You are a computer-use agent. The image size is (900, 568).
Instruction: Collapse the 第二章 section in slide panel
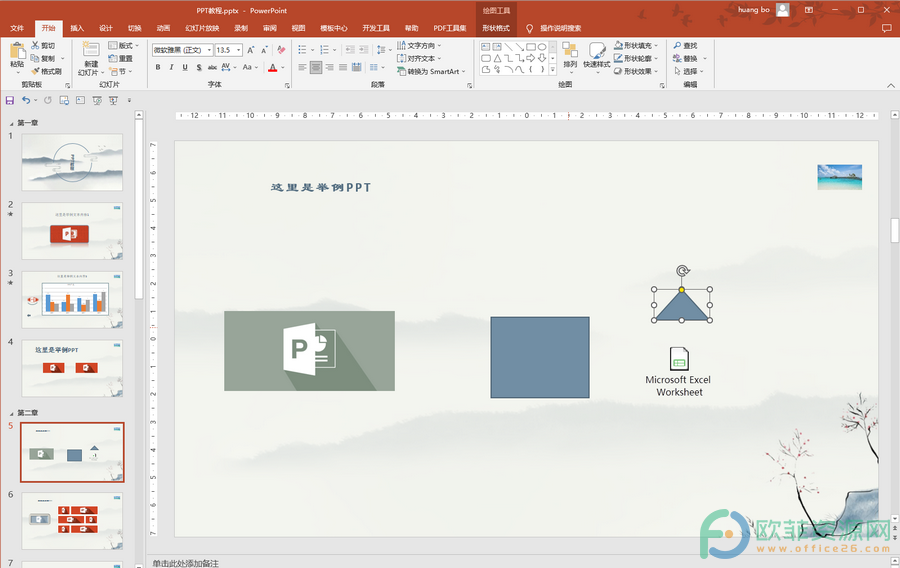point(11,413)
